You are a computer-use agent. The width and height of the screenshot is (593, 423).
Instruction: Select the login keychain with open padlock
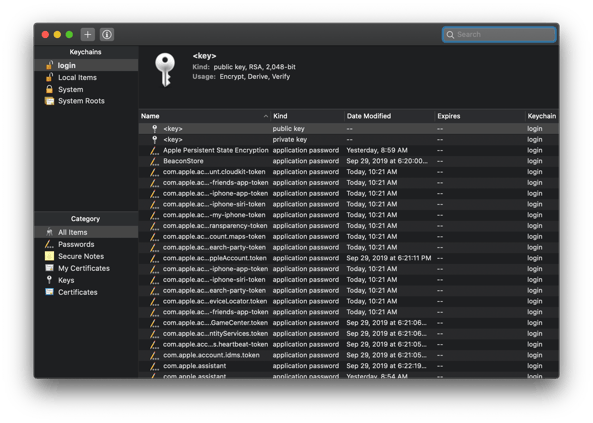click(86, 65)
